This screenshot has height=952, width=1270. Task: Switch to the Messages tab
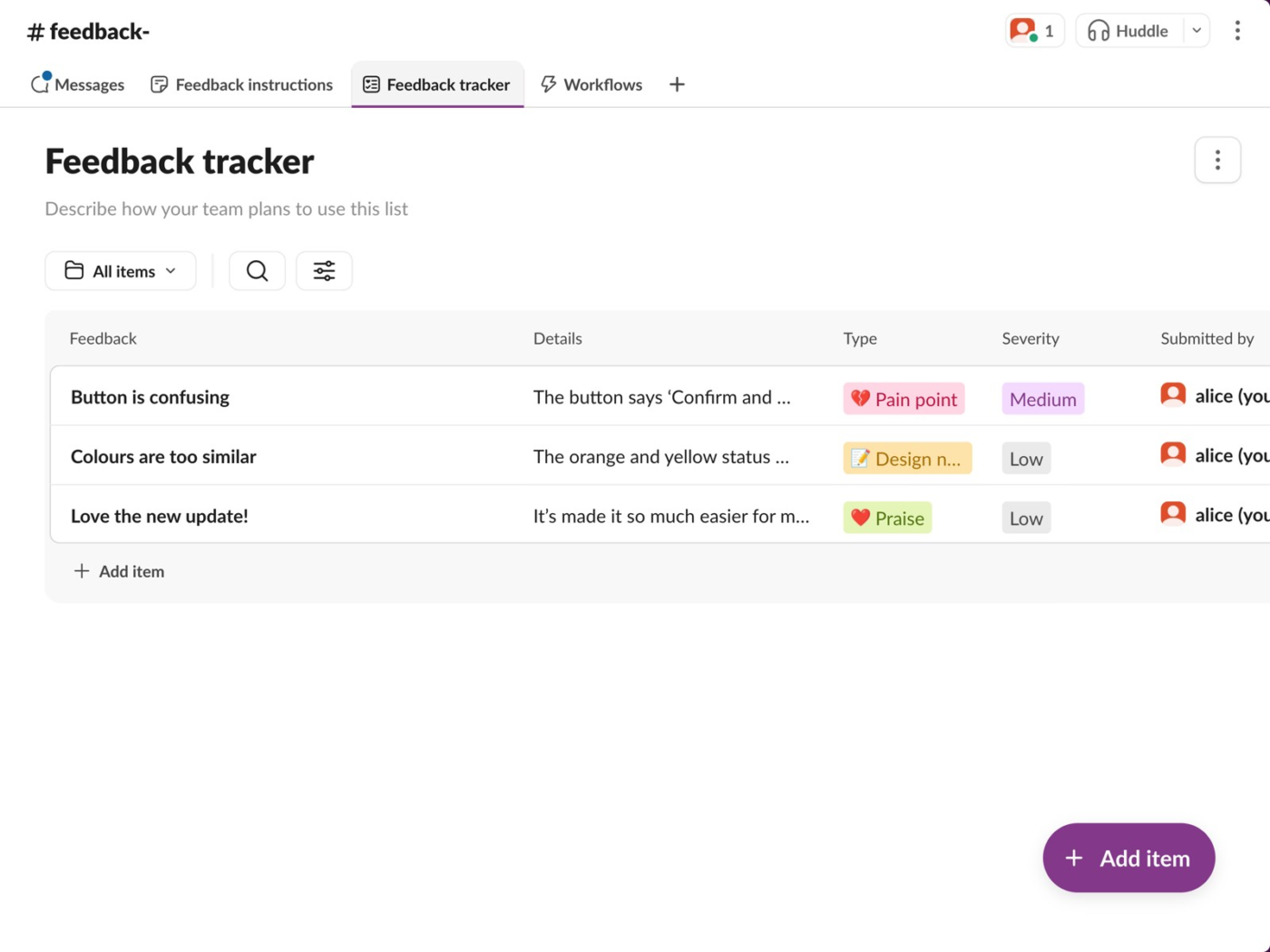78,84
